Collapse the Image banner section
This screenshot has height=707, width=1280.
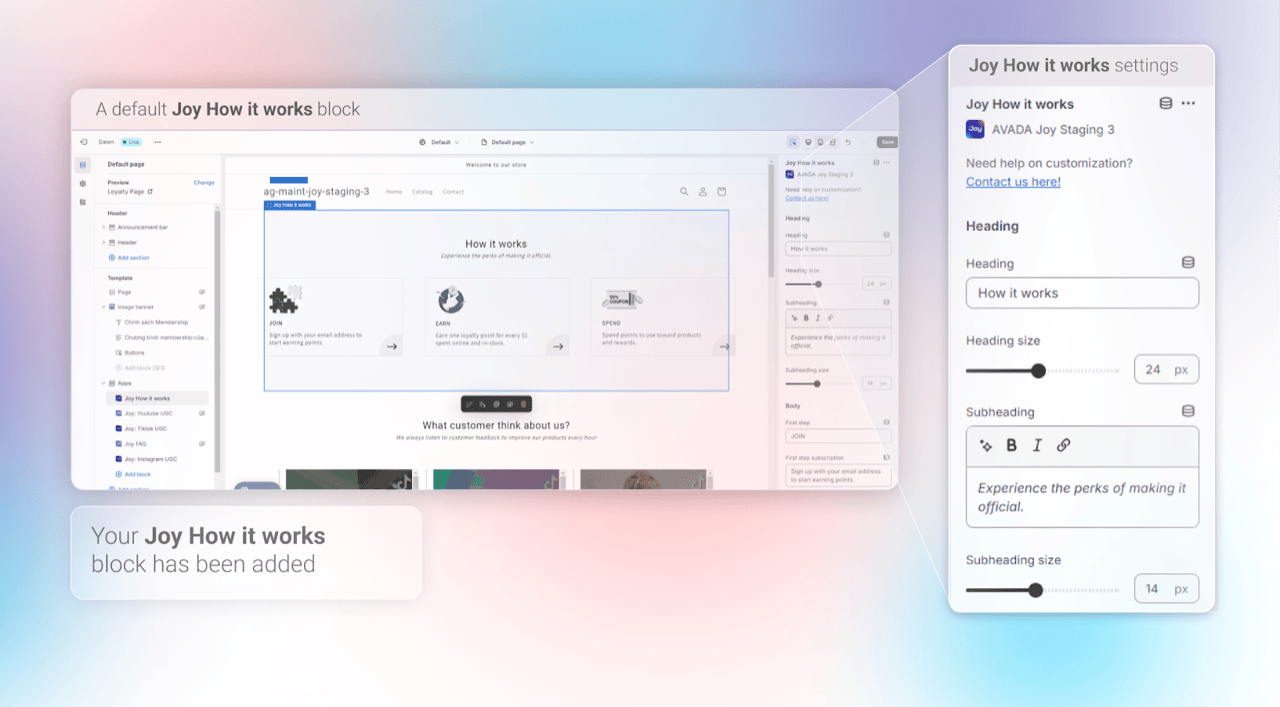click(x=103, y=307)
